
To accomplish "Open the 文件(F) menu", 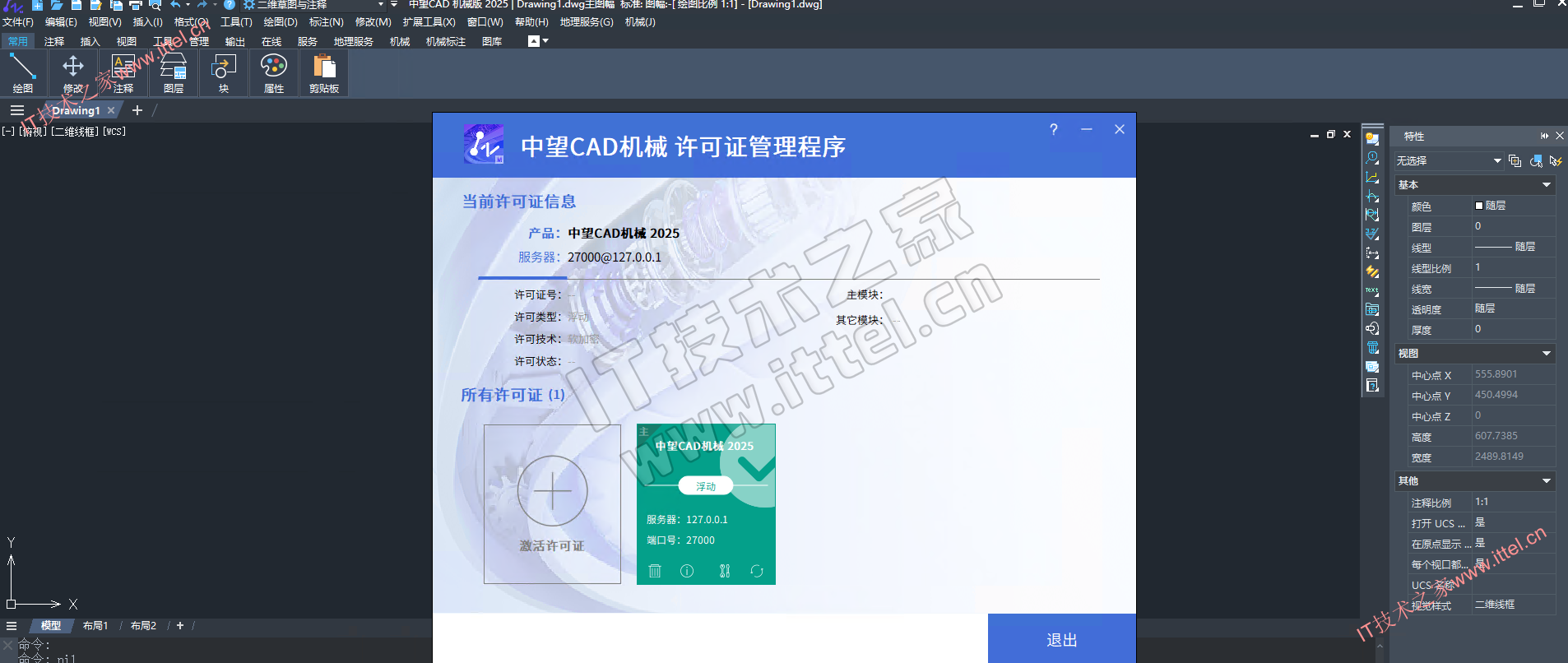I will tap(18, 22).
